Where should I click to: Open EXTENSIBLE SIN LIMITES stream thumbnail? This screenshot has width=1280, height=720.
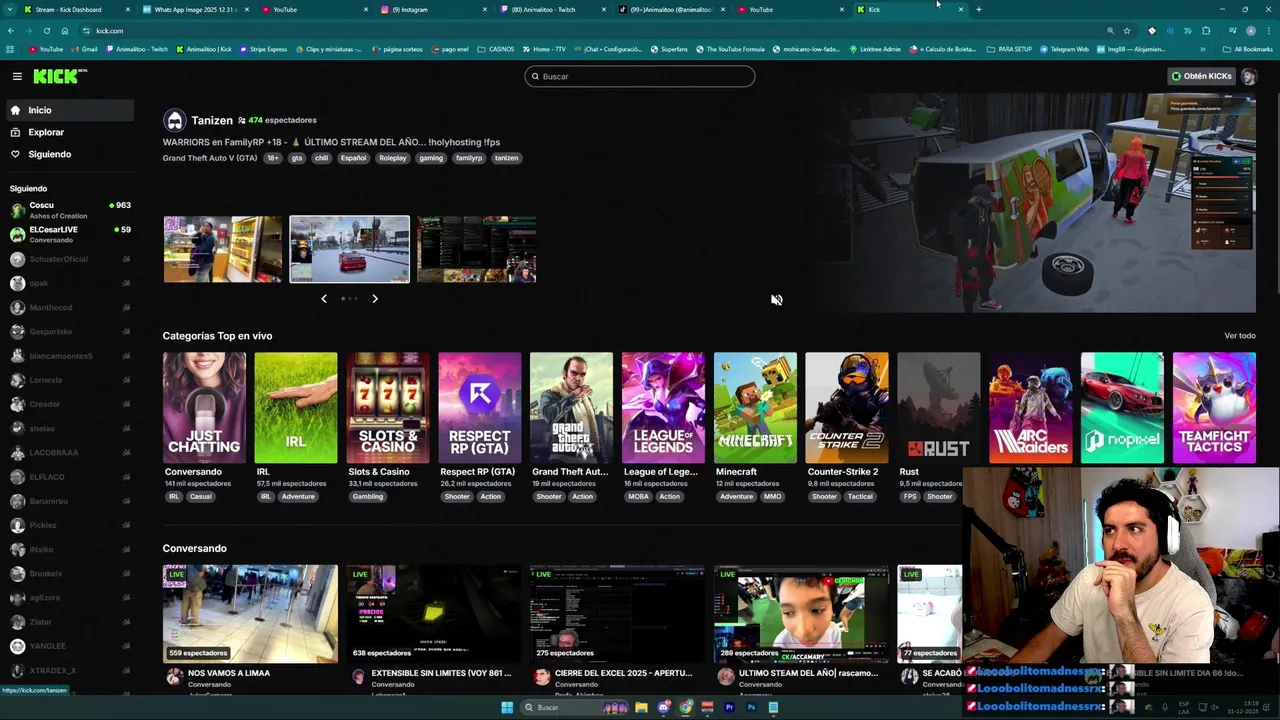point(434,614)
